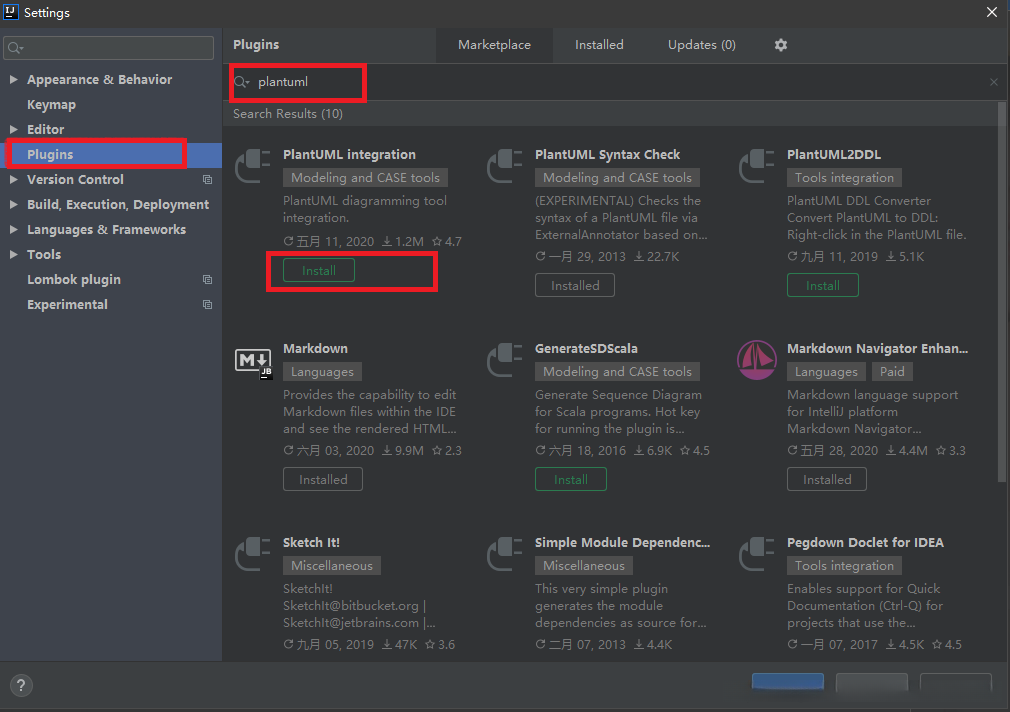Screen dimensions: 1010x712
Task: Click Installed button under Markdown
Action: coord(323,479)
